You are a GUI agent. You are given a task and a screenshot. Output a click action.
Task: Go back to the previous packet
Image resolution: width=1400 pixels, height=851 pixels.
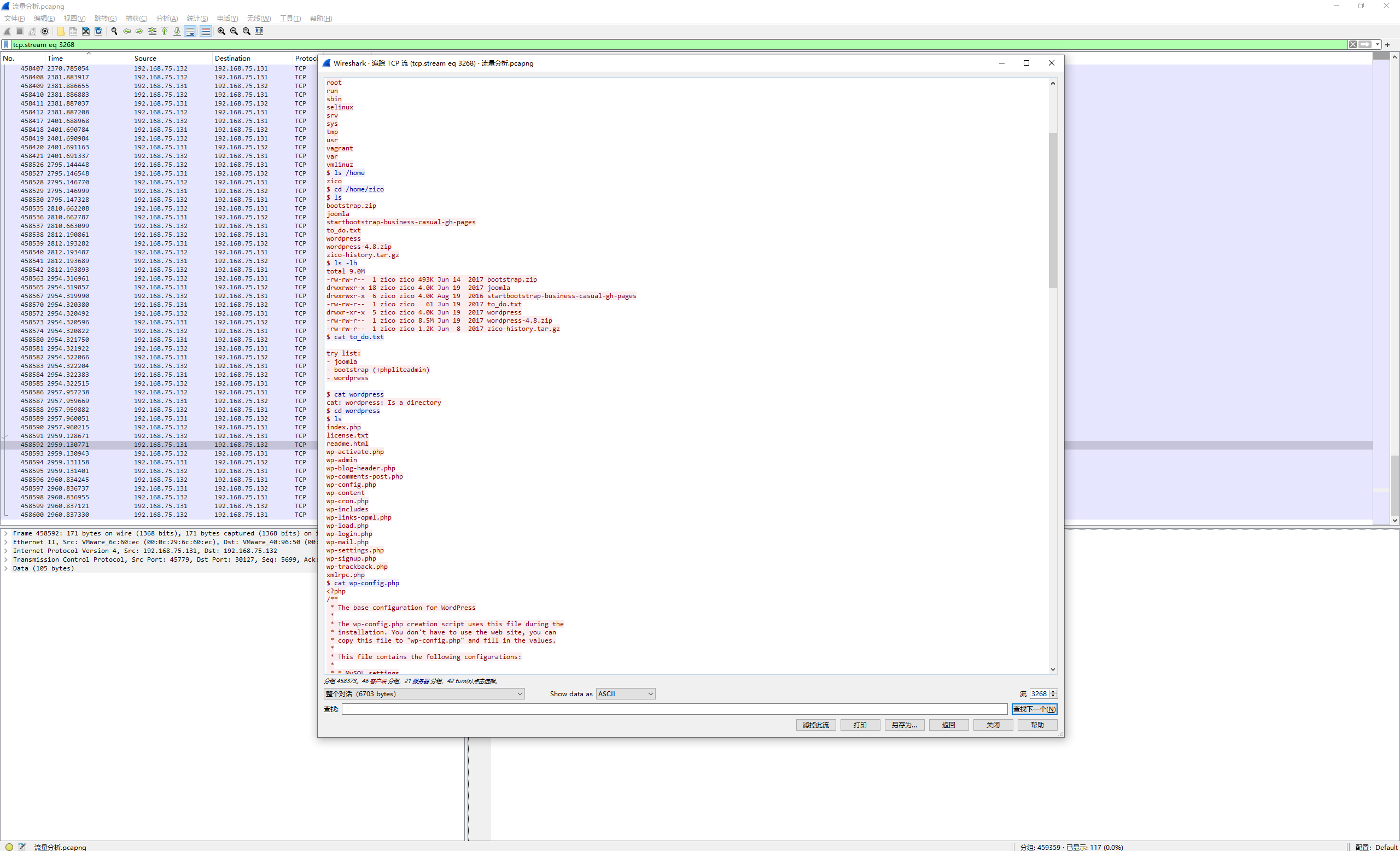coord(127,31)
